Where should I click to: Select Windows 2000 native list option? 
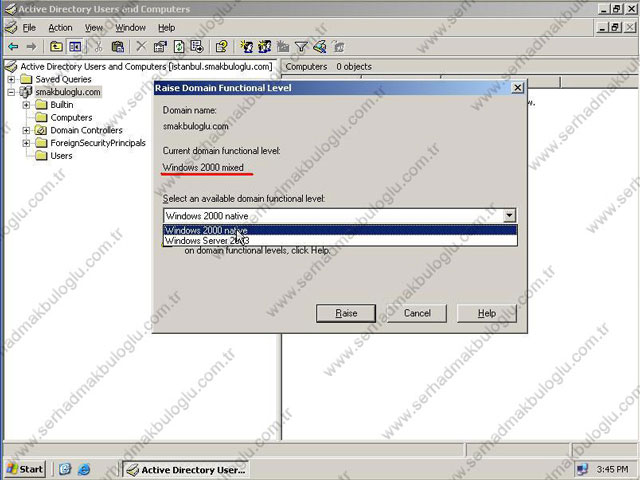pyautogui.click(x=340, y=230)
